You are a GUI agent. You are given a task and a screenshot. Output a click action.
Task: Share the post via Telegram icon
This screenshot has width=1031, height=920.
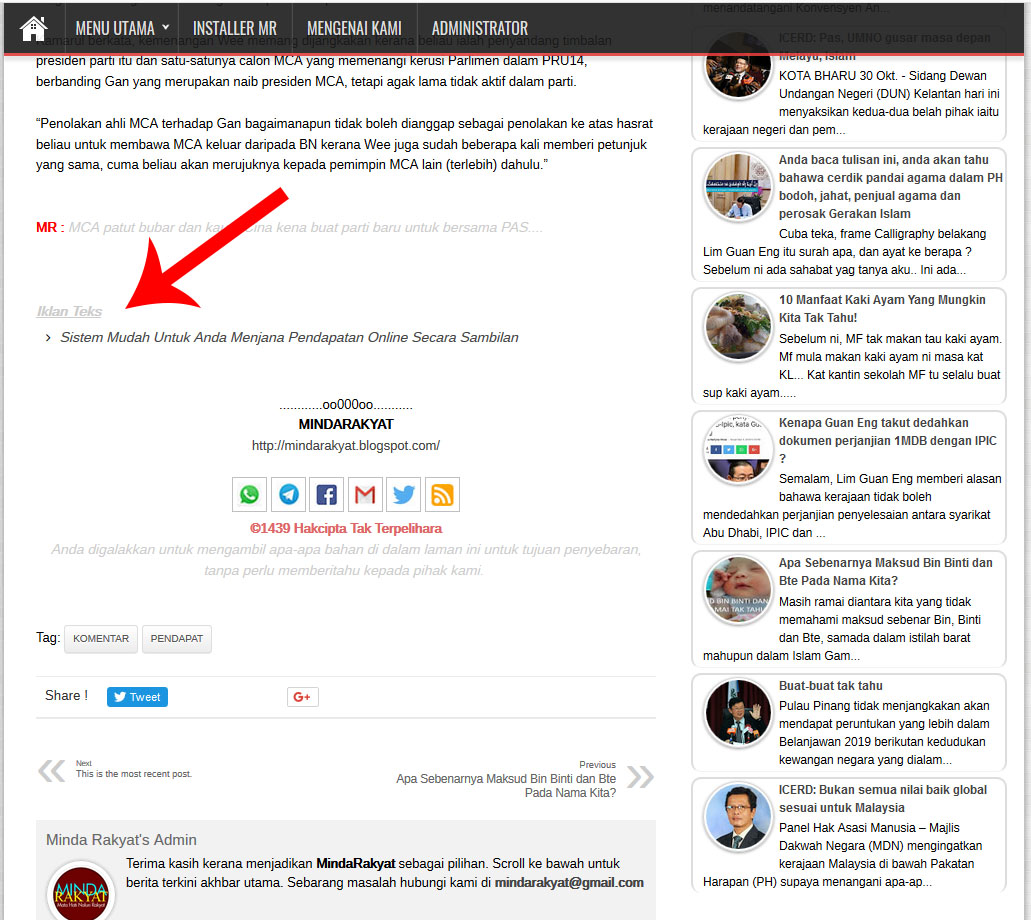pos(288,494)
